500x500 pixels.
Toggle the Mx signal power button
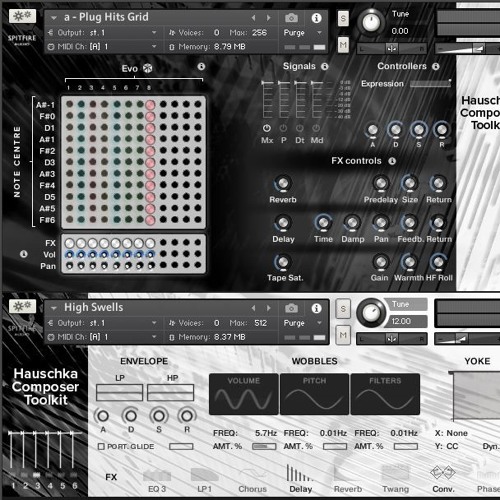267,128
